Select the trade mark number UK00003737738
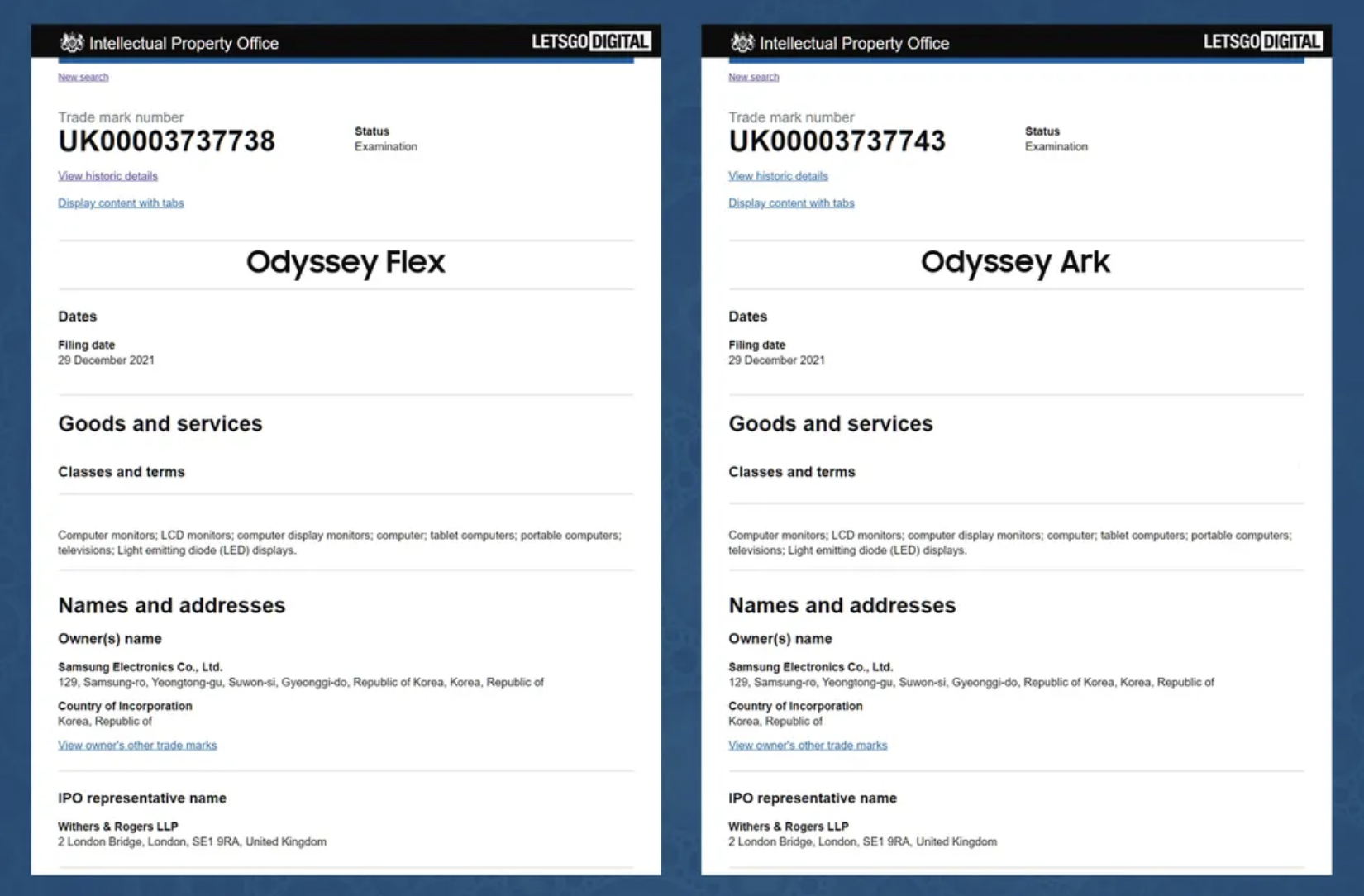Screen dimensions: 1364x896 [x=166, y=141]
